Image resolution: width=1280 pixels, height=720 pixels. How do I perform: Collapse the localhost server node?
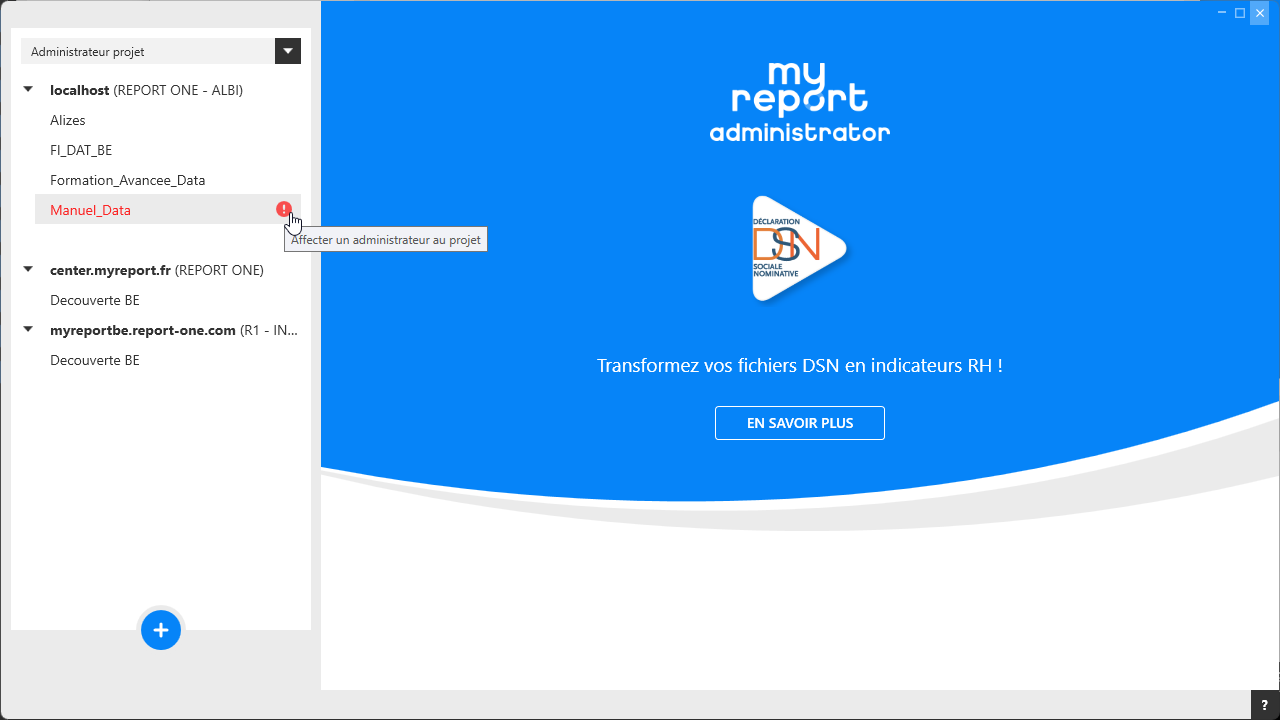tap(29, 90)
